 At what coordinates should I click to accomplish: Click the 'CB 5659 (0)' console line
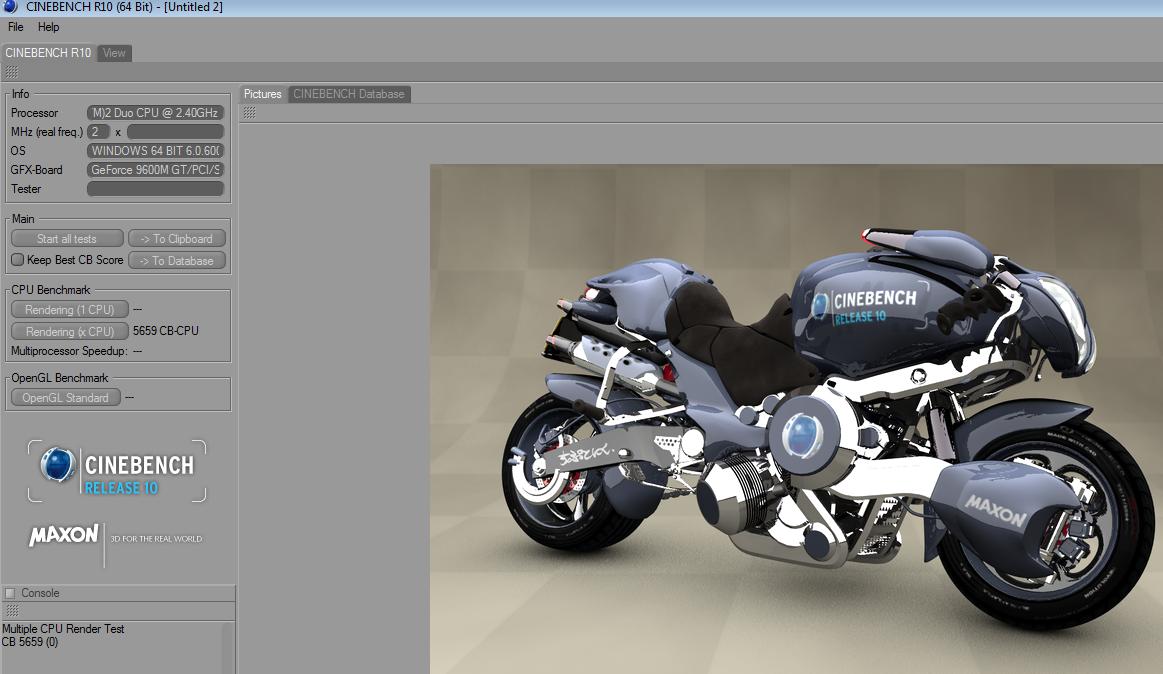click(30, 642)
